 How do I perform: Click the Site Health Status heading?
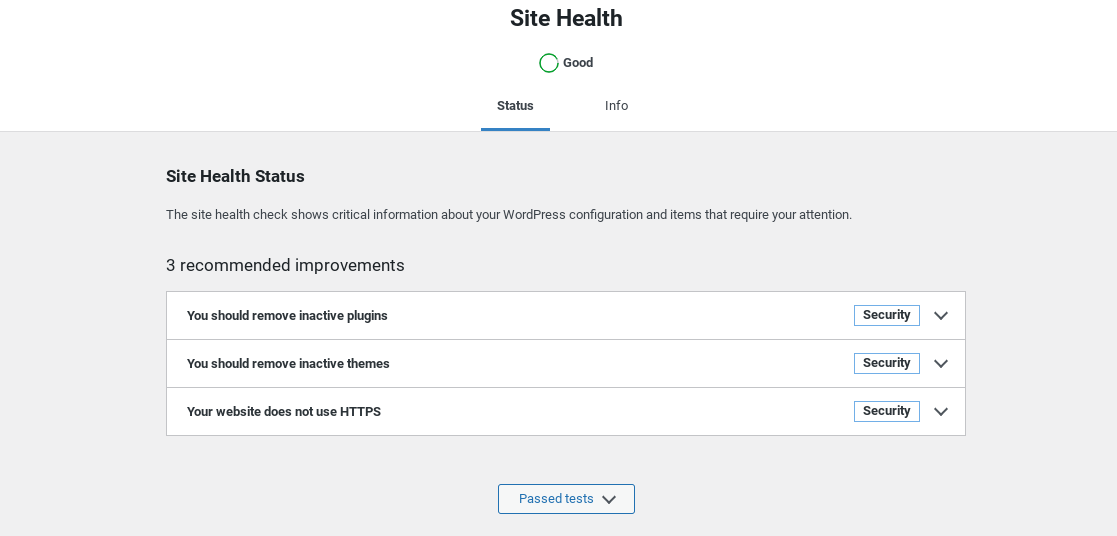(x=235, y=176)
